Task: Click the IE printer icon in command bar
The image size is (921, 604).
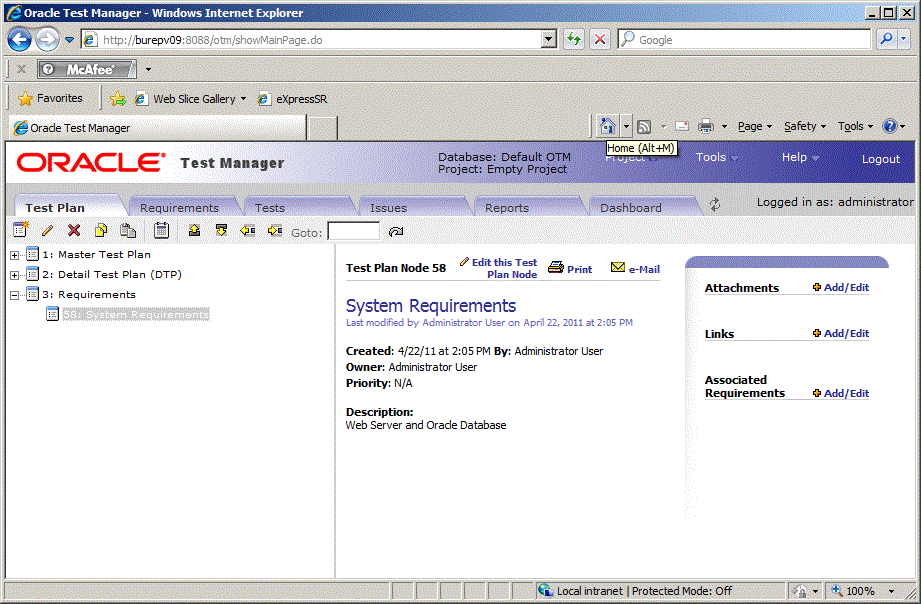Action: tap(706, 126)
